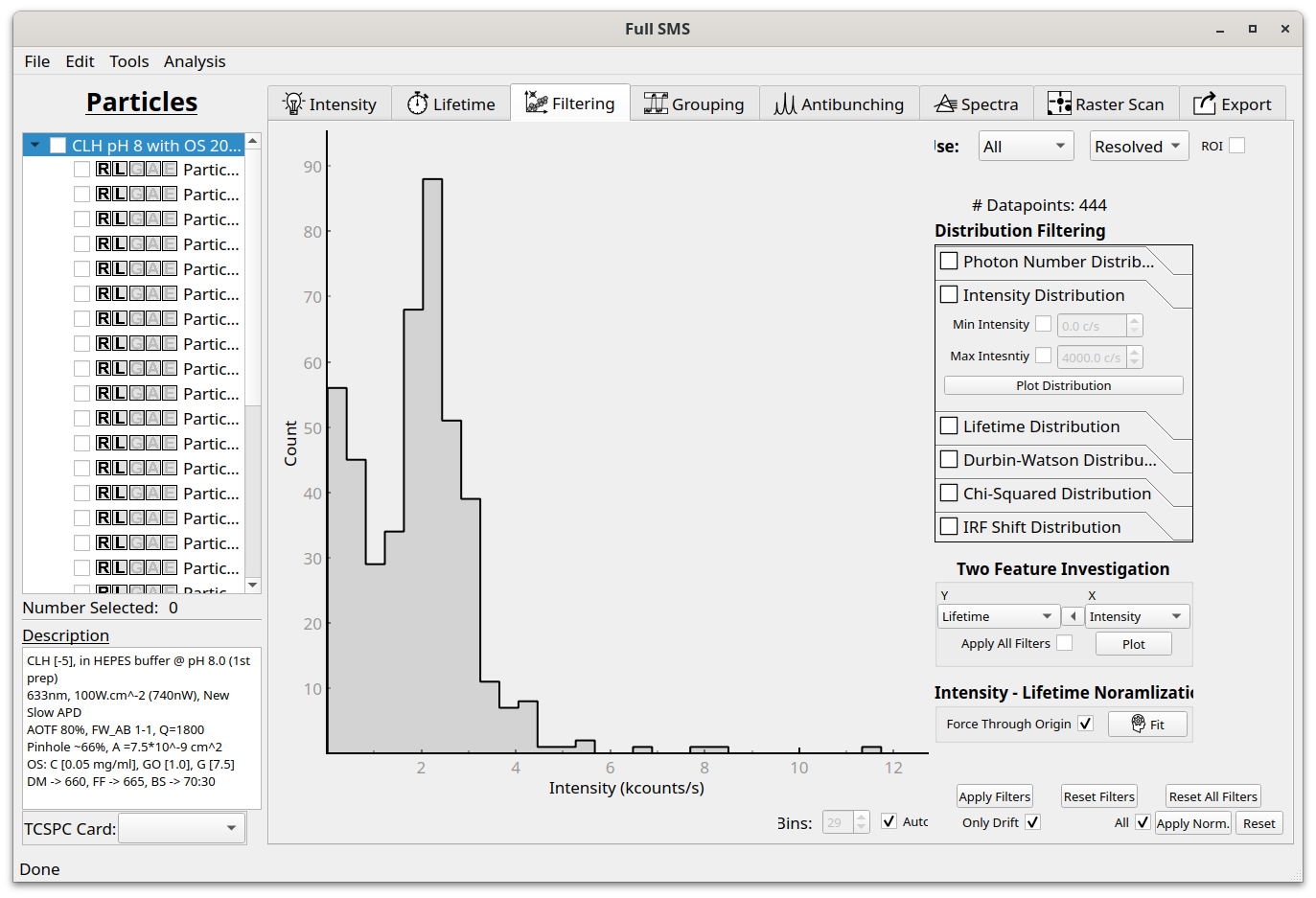Open the Grouping tab icon
Screen dimensions: 1316x898
pos(656,104)
